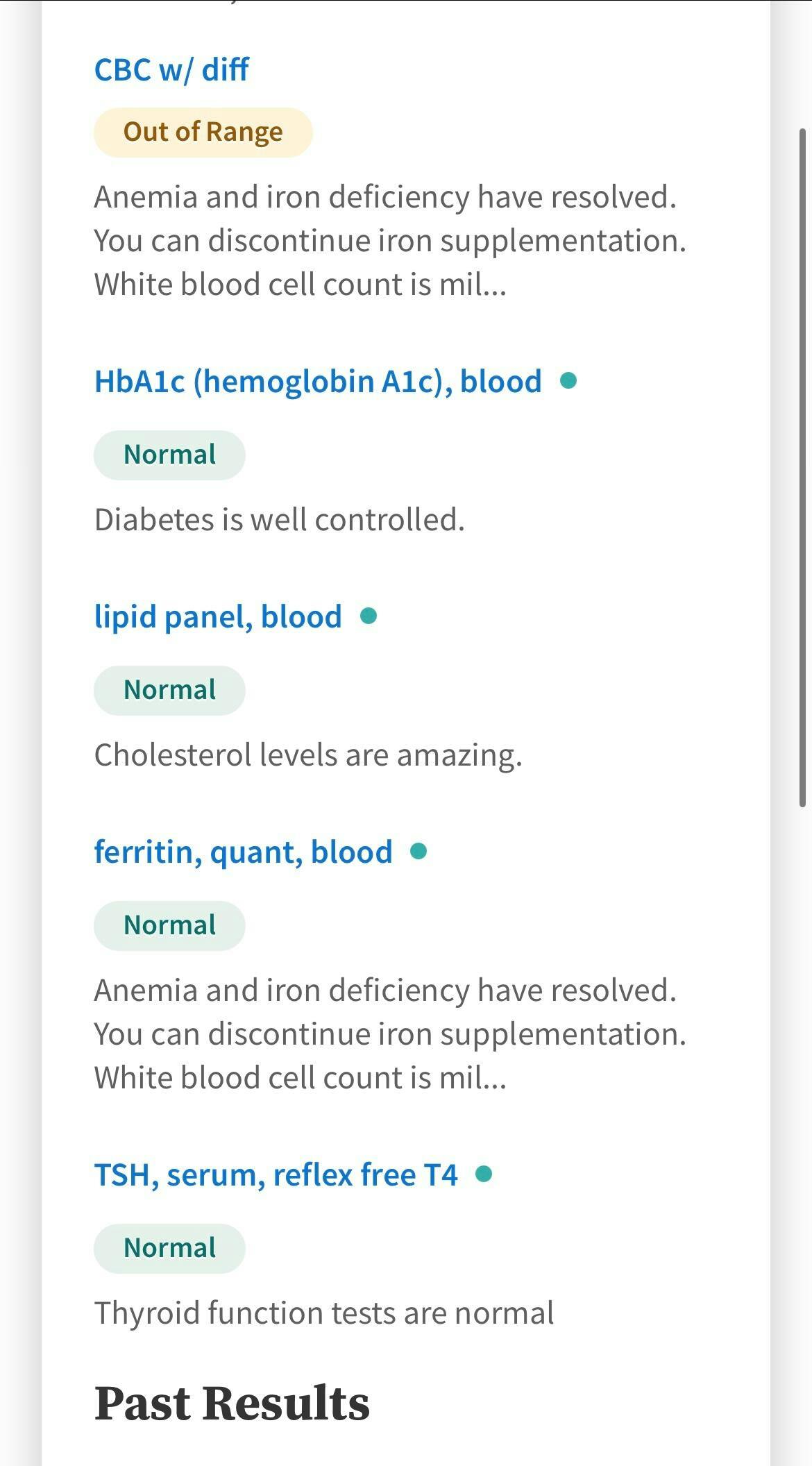
Task: Click the 'Cholesterol levels are amazing' note
Action: tap(307, 755)
